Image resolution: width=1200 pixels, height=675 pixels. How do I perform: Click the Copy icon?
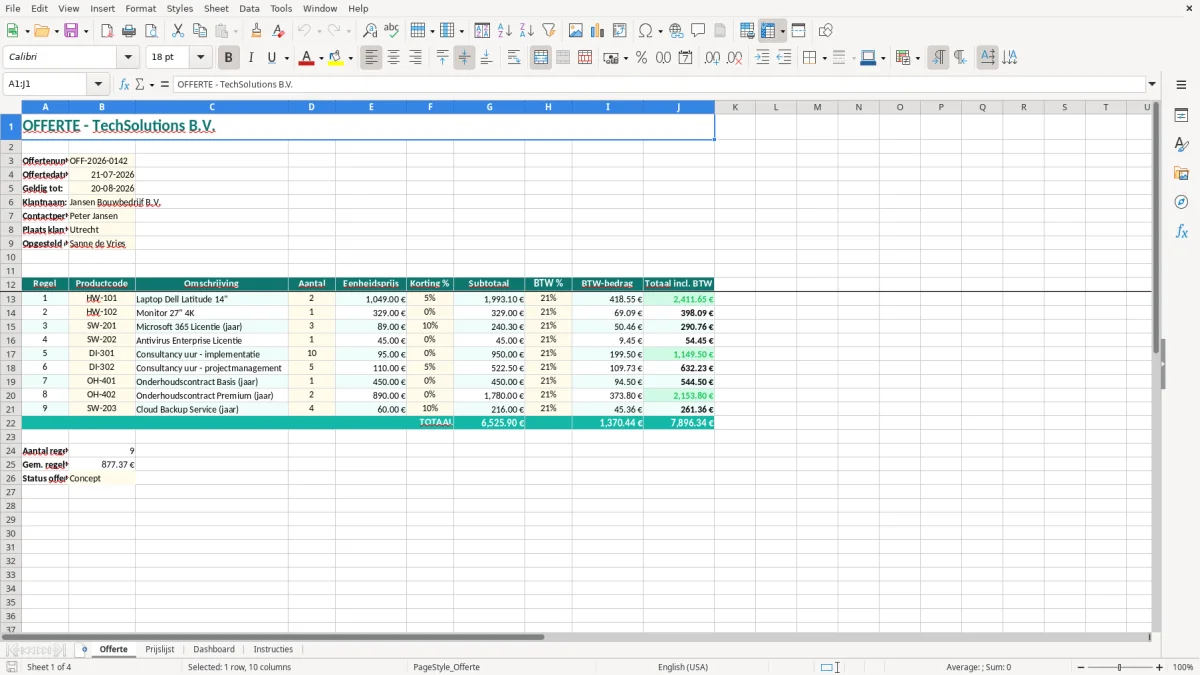pos(199,31)
